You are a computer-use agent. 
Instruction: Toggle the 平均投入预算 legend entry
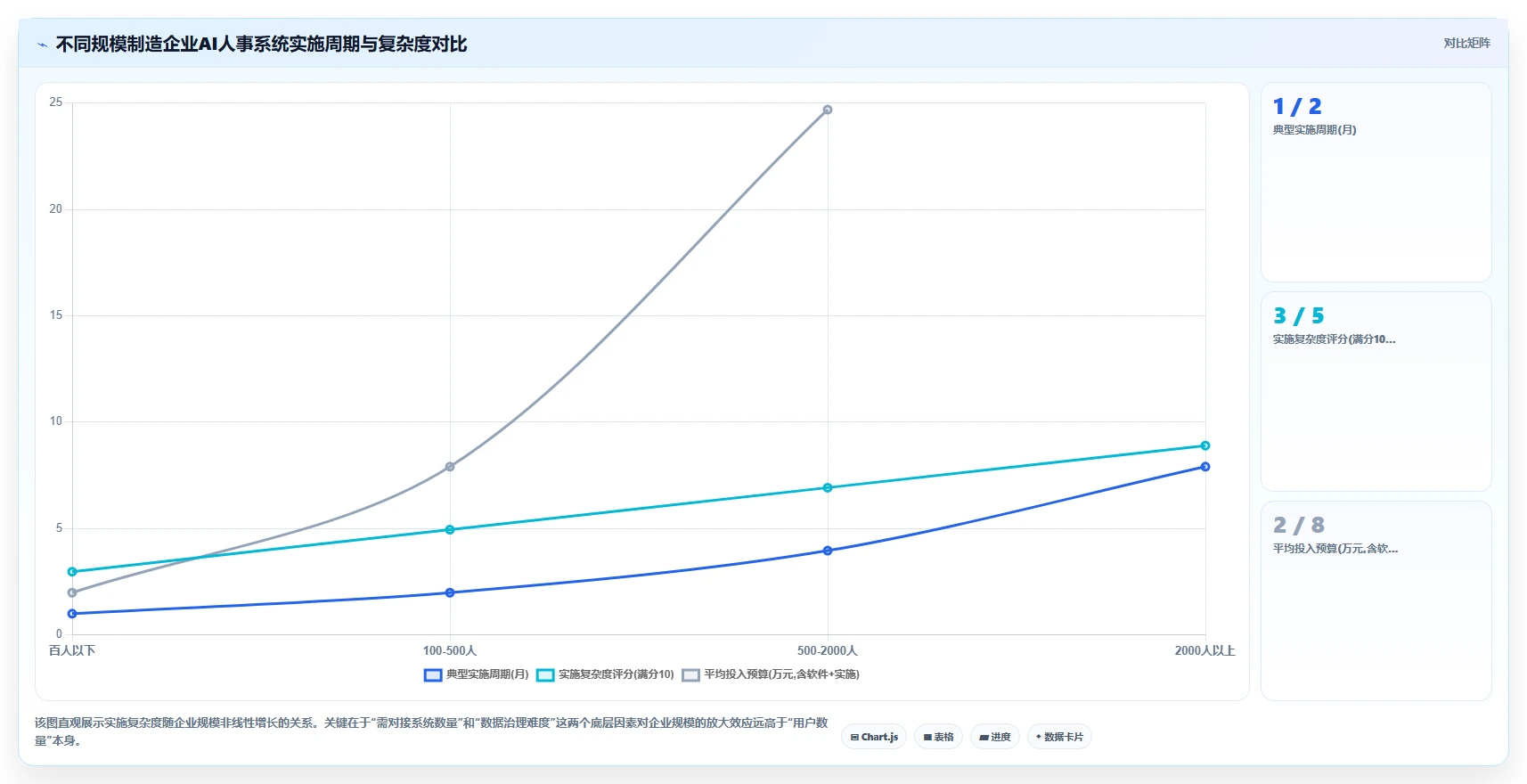point(771,674)
